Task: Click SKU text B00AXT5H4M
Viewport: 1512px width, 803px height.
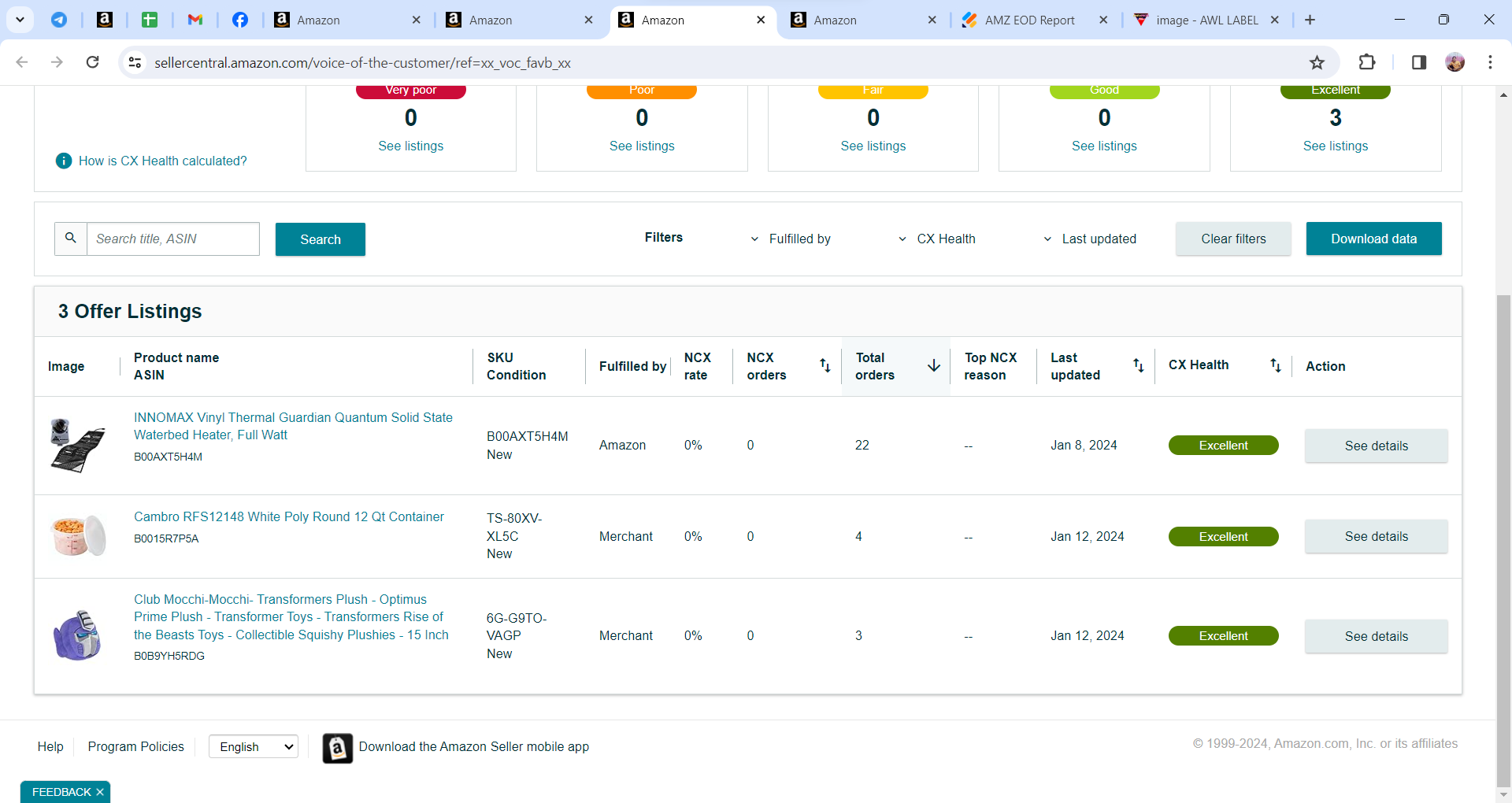Action: coord(527,436)
